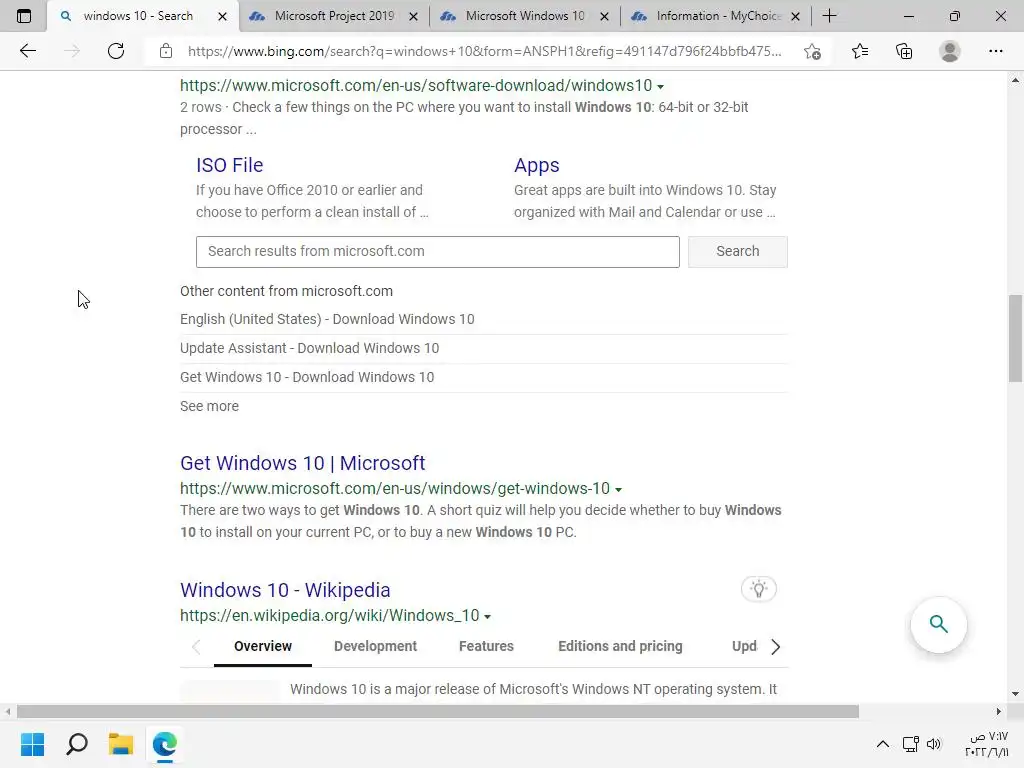Click the en.wikipedia.org/wiki/Windows_10 URL text

click(330, 615)
